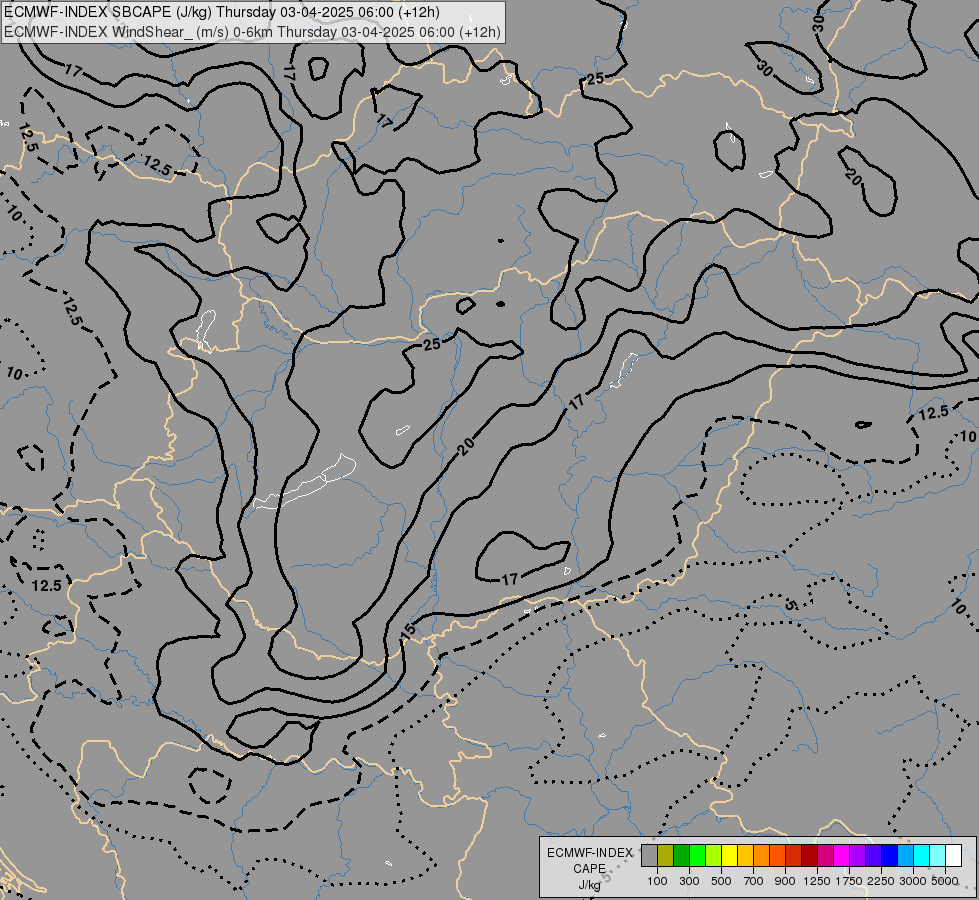Select the legend value 500
This screenshot has width=979, height=900.
[721, 881]
